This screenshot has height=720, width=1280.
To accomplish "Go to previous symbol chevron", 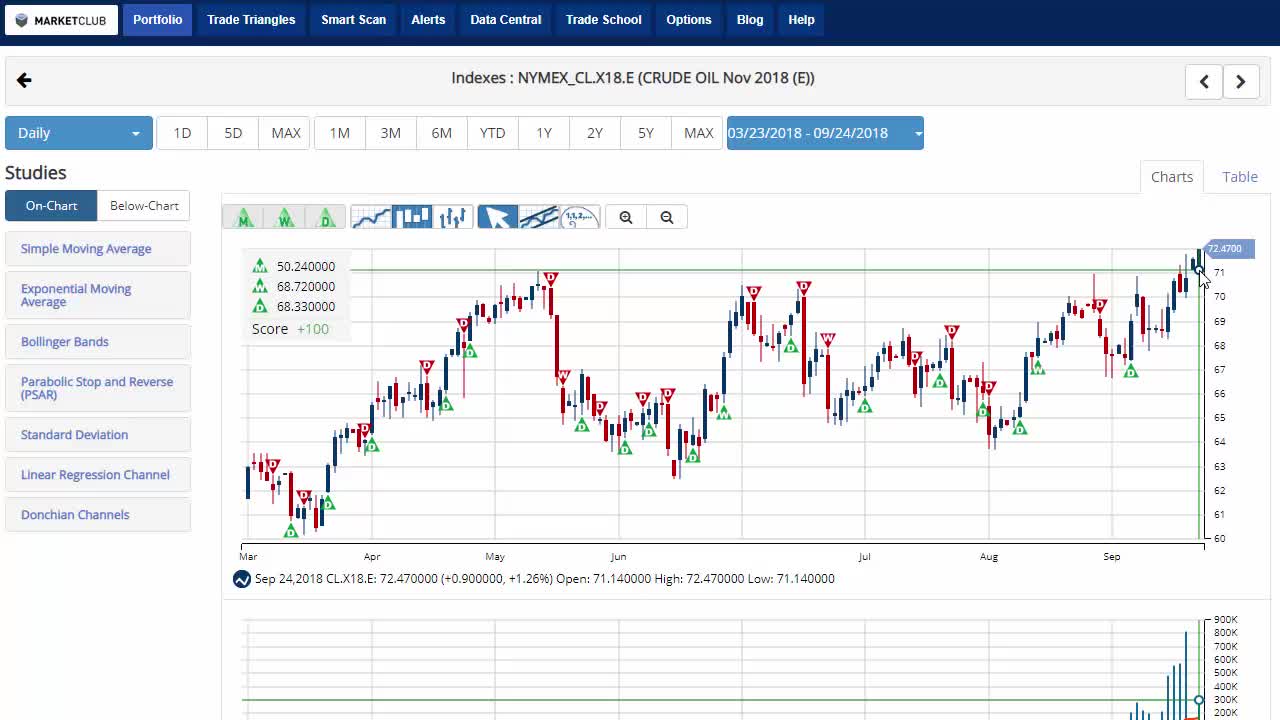I will click(1204, 82).
